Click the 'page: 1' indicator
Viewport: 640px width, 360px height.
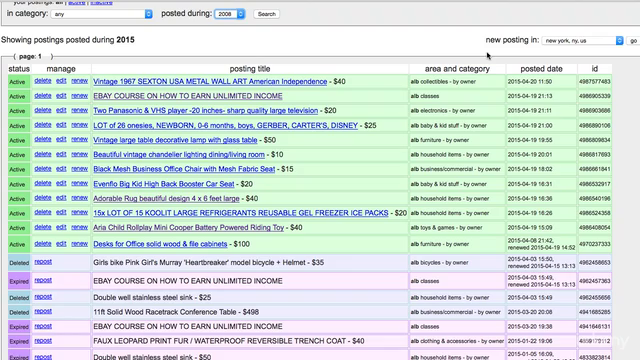pyautogui.click(x=30, y=56)
